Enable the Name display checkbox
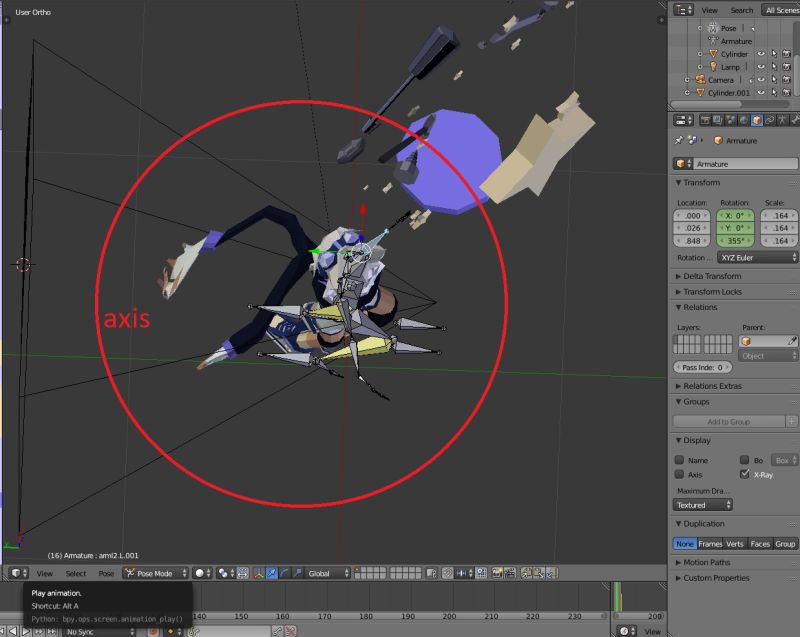 [679, 460]
